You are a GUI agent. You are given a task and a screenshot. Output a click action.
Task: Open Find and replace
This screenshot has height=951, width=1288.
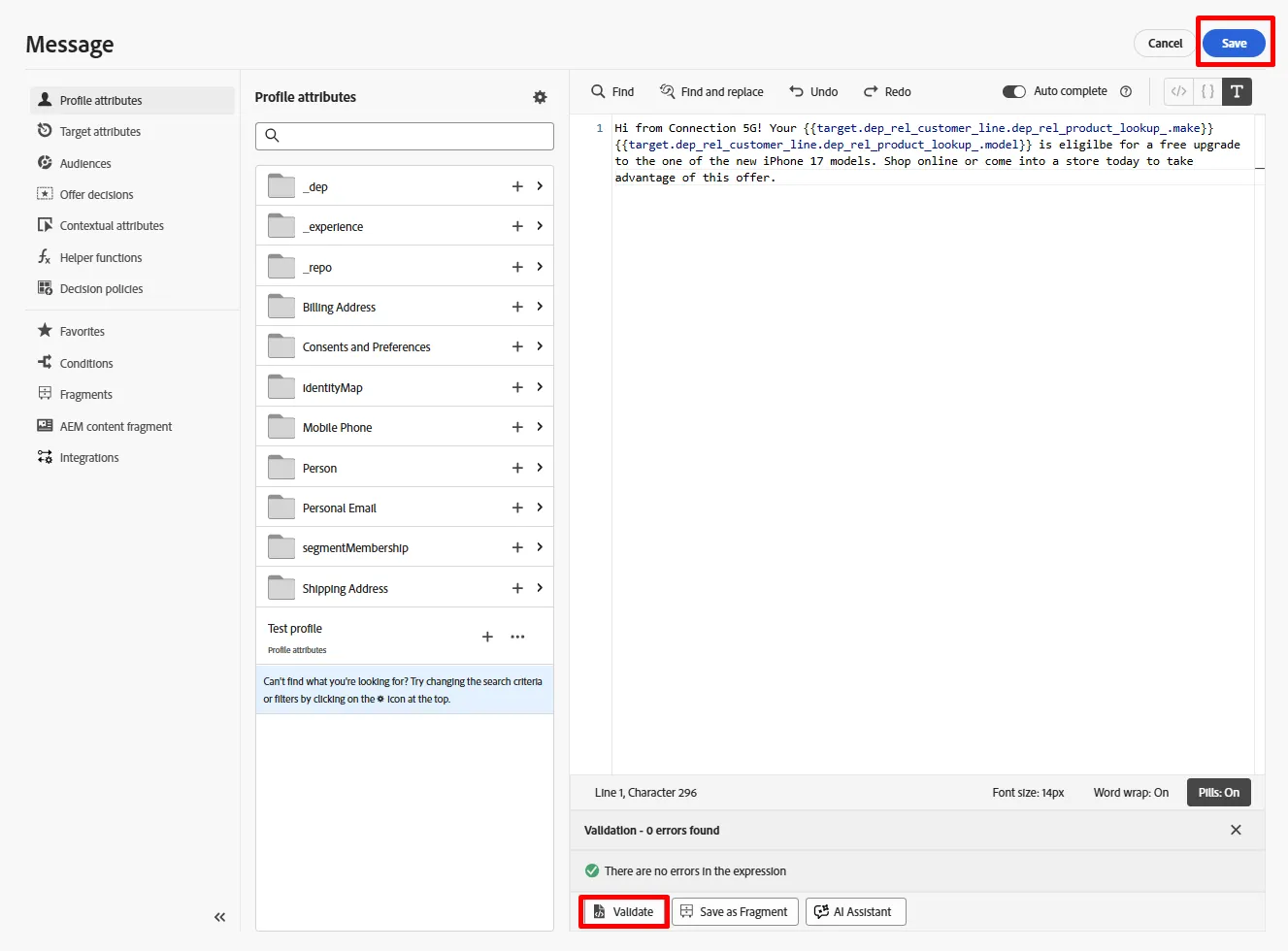(711, 91)
